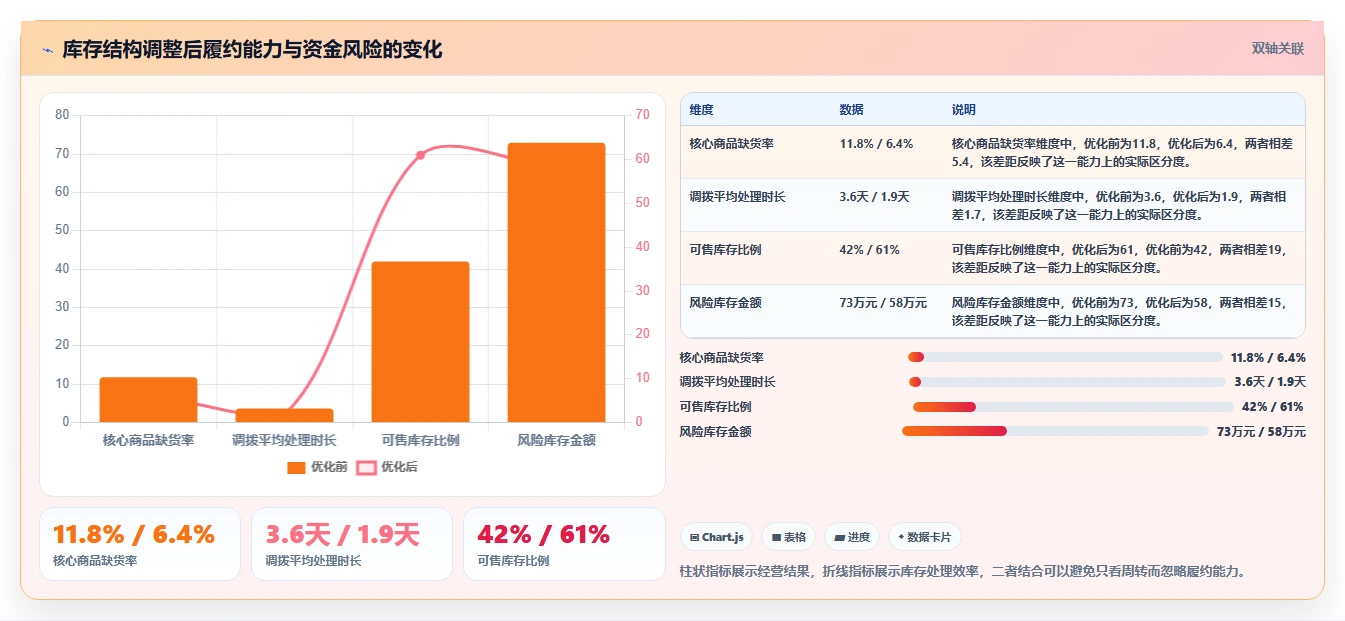This screenshot has height=621, width=1345.
Task: Click the pink line data point above 可售库存比例
Action: click(x=420, y=155)
